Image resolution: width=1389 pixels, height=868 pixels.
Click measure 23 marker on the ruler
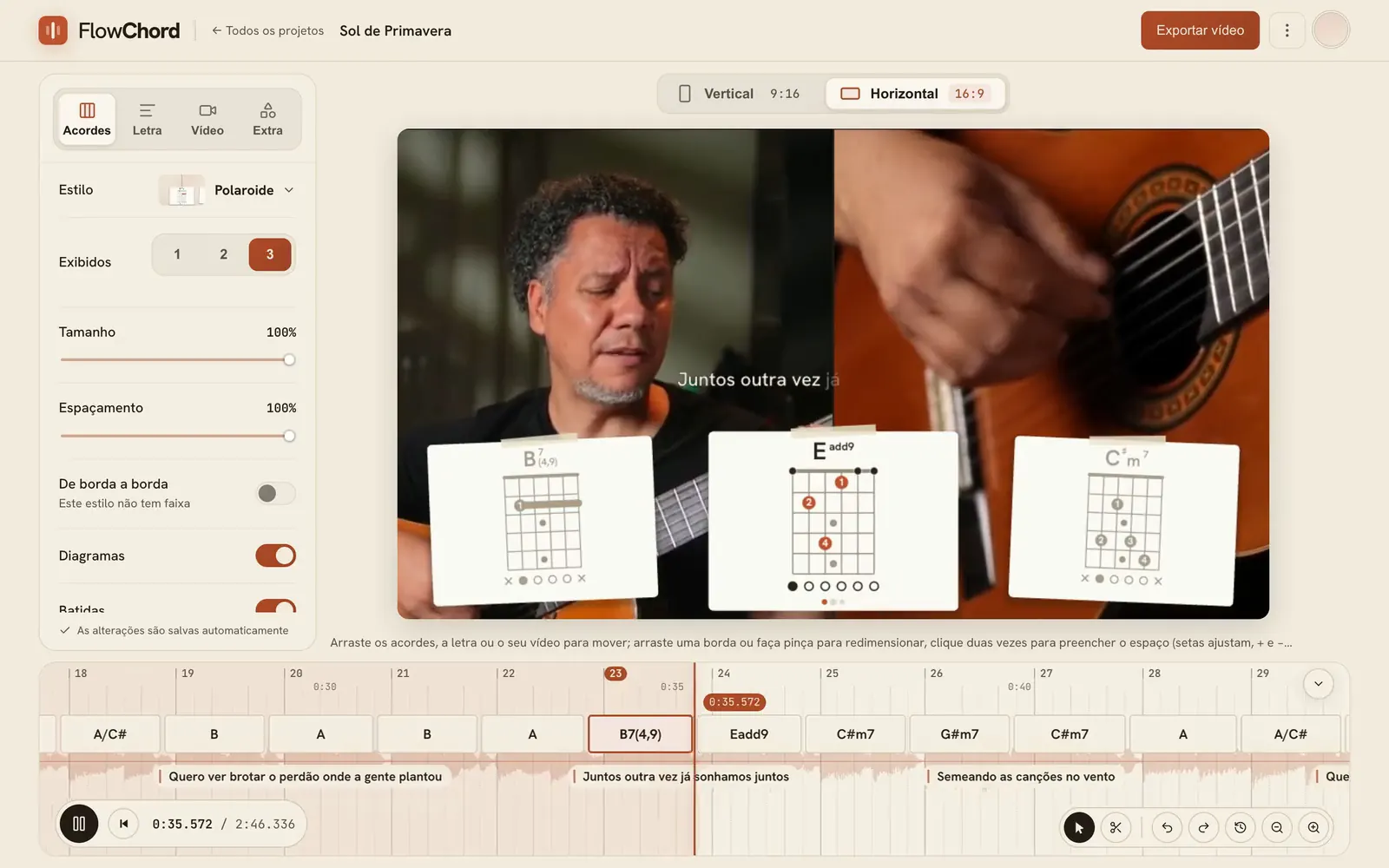click(616, 674)
